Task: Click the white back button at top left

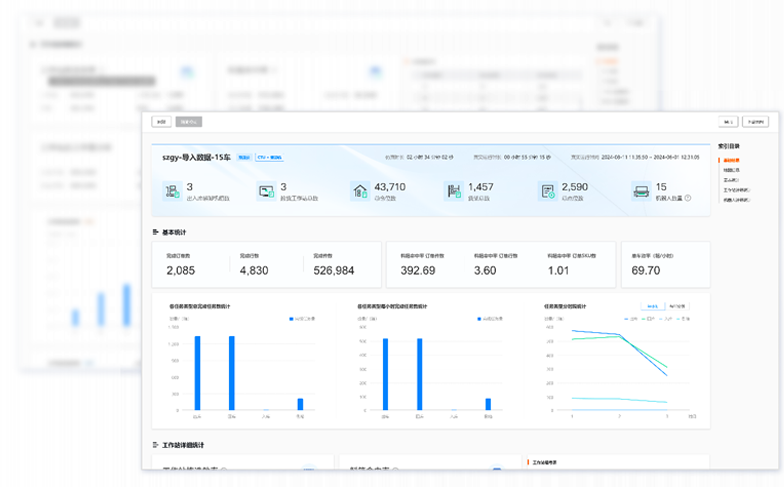Action: pyautogui.click(x=161, y=122)
